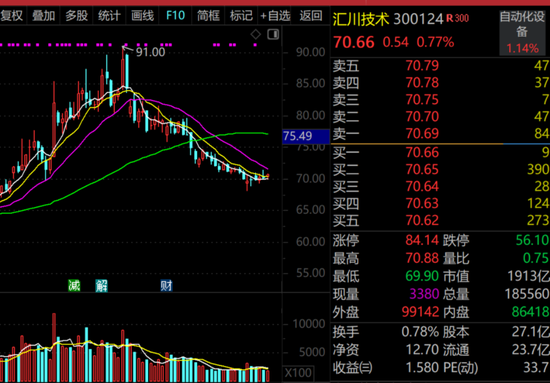Open the 标记 marker option
This screenshot has width=550, height=383.
241,16
